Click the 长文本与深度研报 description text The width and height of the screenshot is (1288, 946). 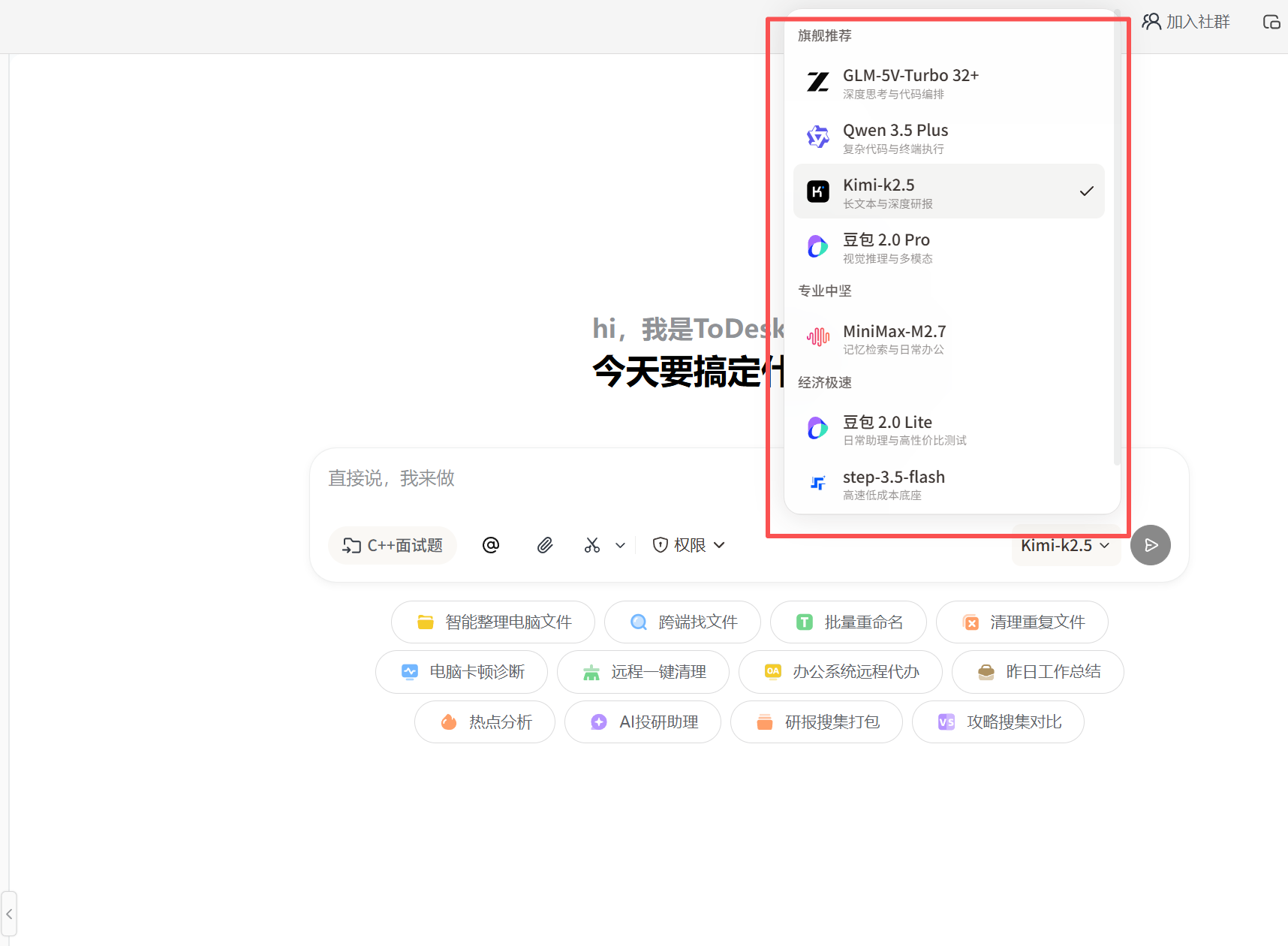[888, 204]
